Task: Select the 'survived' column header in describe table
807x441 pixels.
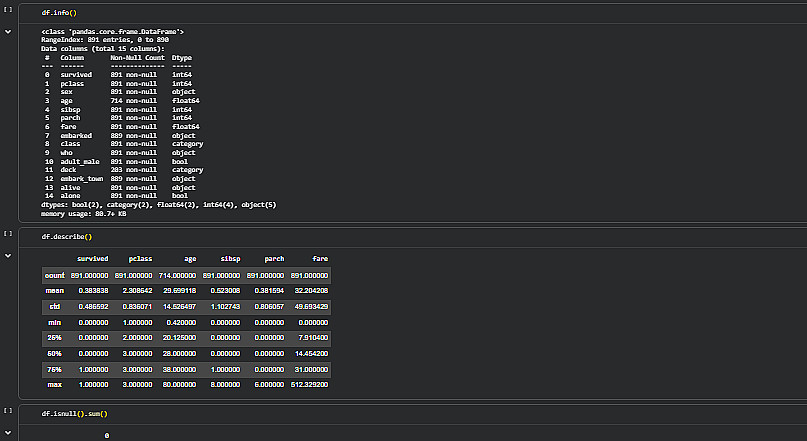Action: 93,259
